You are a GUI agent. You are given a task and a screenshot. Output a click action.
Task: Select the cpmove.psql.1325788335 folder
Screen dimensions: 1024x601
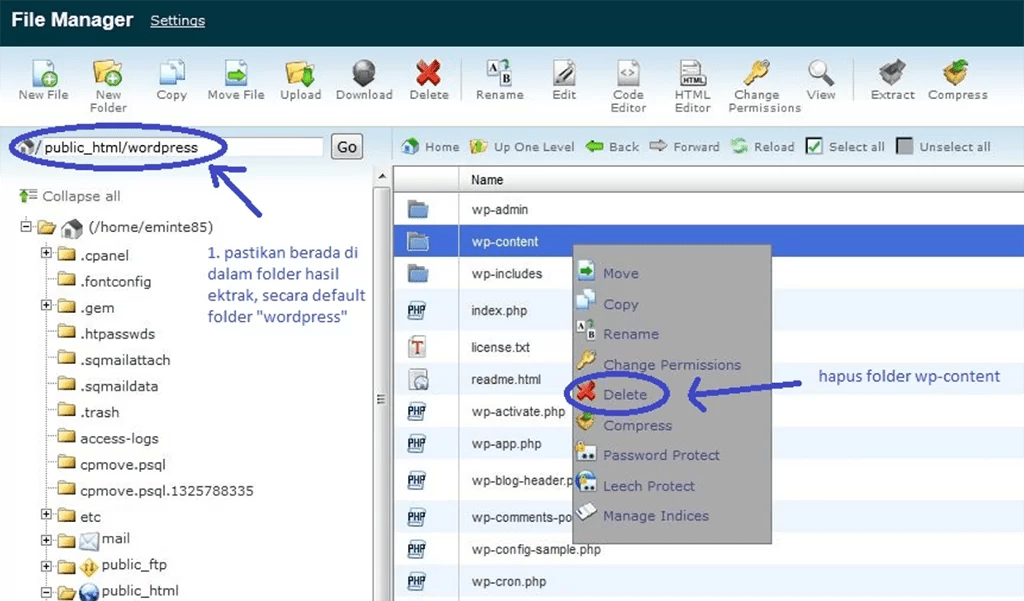click(155, 491)
